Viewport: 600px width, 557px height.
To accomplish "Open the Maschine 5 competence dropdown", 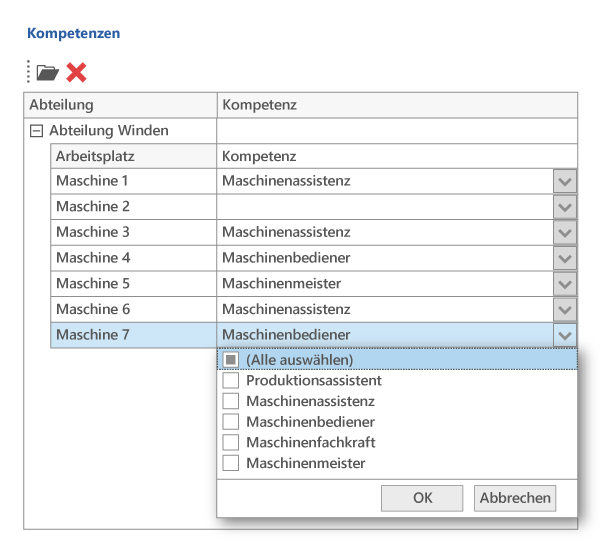I will 565,284.
